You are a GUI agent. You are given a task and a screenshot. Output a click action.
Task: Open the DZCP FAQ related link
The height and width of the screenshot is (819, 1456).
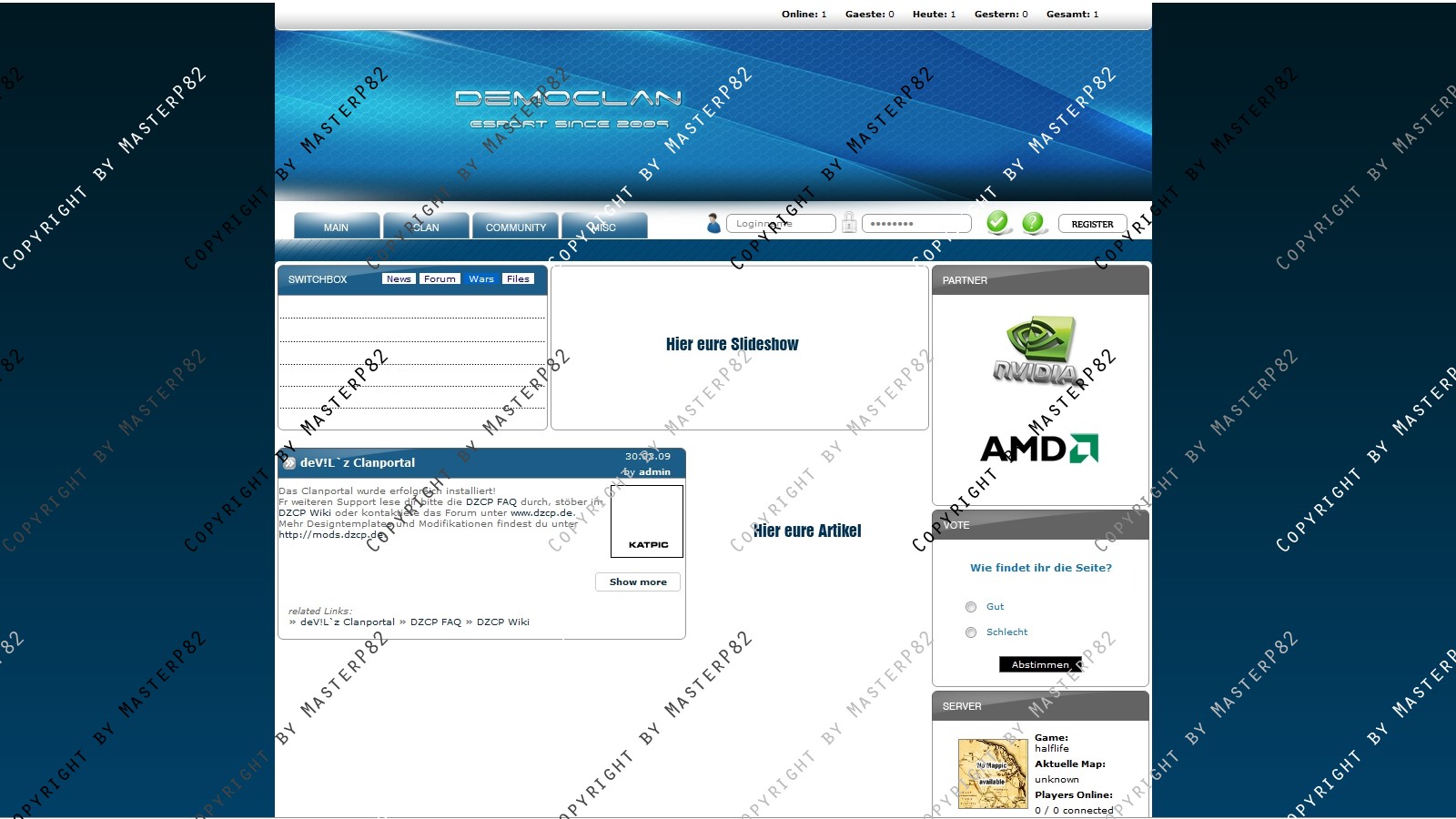(435, 622)
